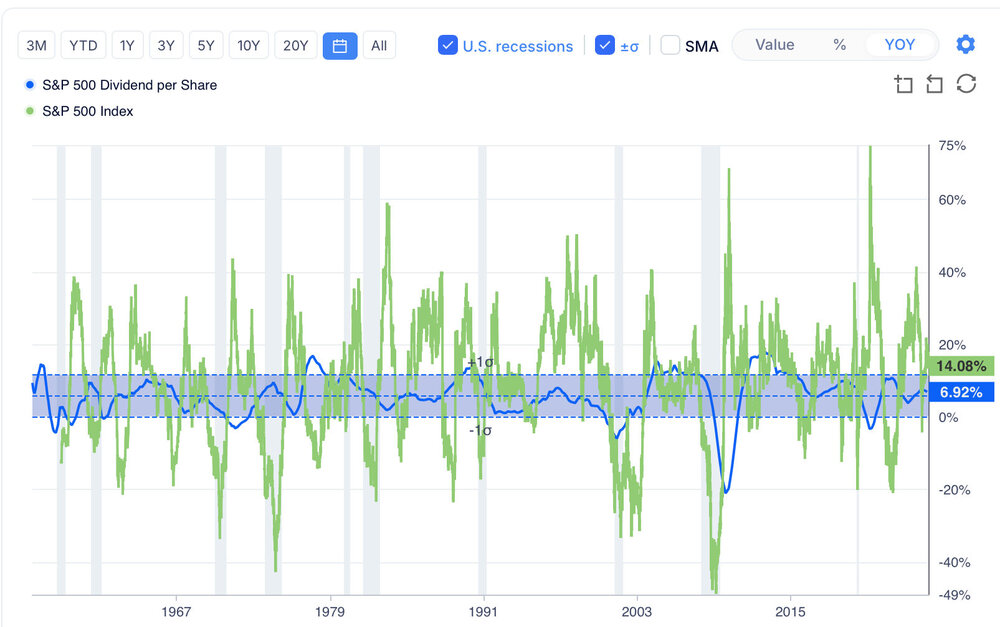This screenshot has width=1000, height=627.
Task: Click the blue Dividend per Share legend dot
Action: [30, 85]
